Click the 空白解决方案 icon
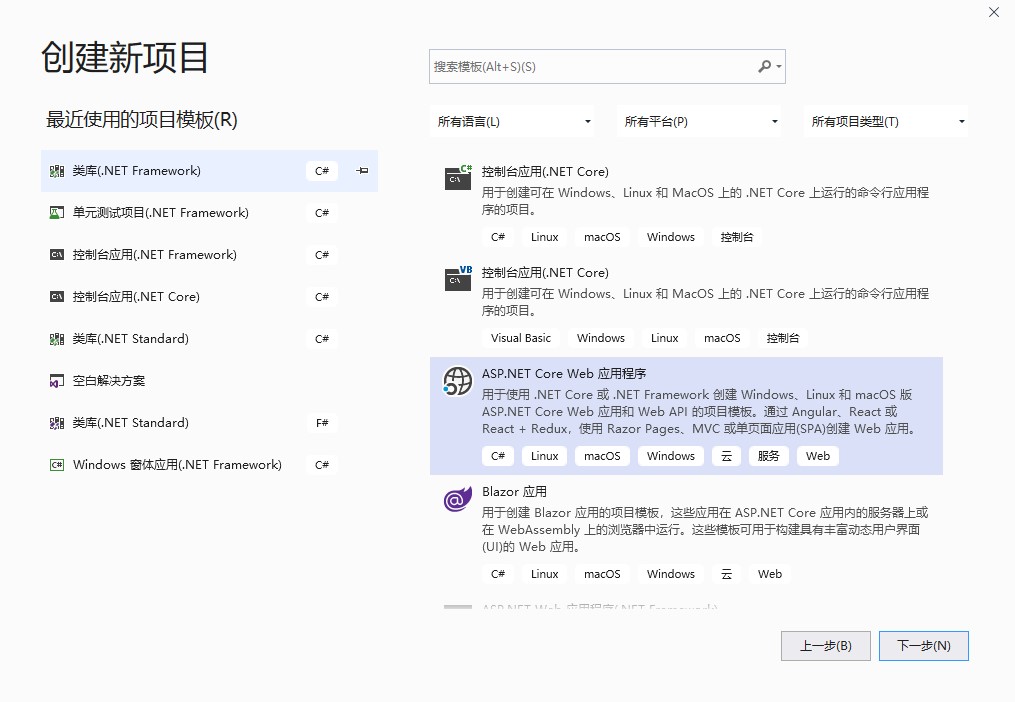 coord(57,381)
